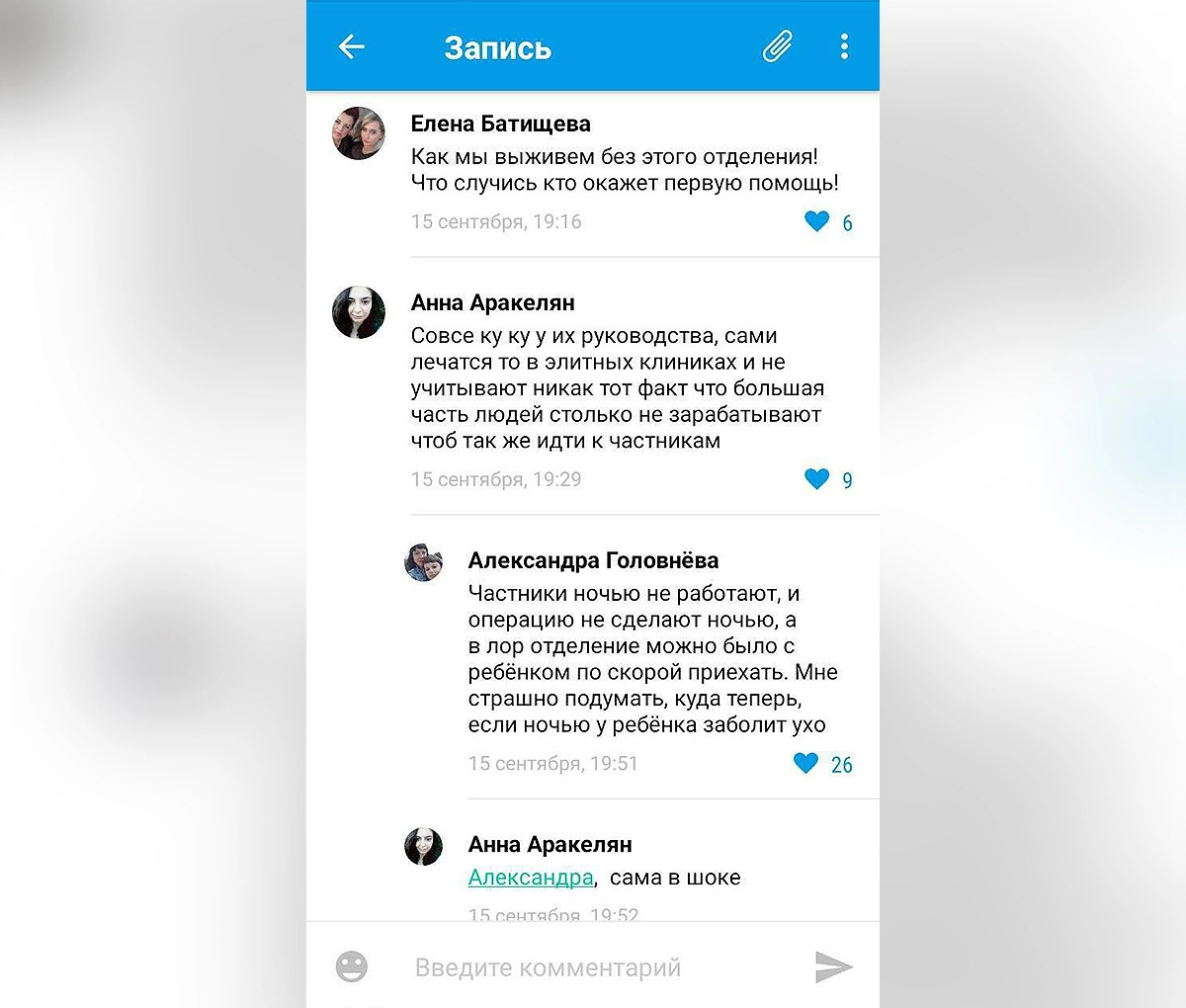The image size is (1186, 1008).
Task: Follow the green Александра mention link
Action: pos(531,878)
